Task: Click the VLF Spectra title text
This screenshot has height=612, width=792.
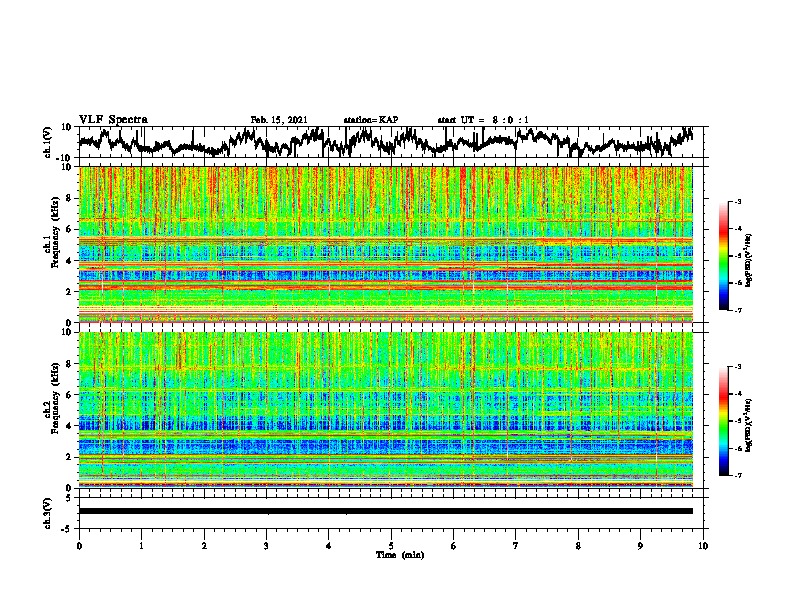Action: 114,120
